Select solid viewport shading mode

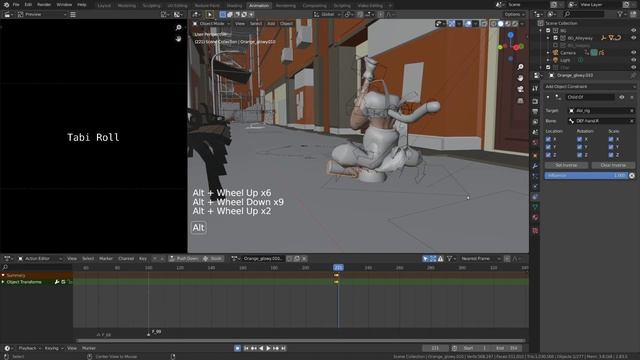click(x=500, y=24)
